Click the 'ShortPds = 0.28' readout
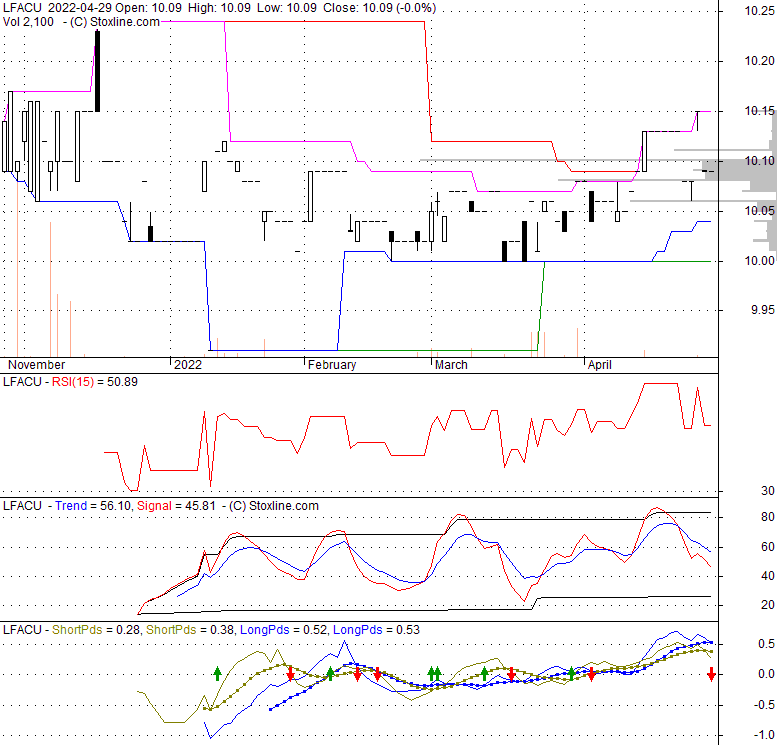Screen dimensions: 778x746 [95, 630]
